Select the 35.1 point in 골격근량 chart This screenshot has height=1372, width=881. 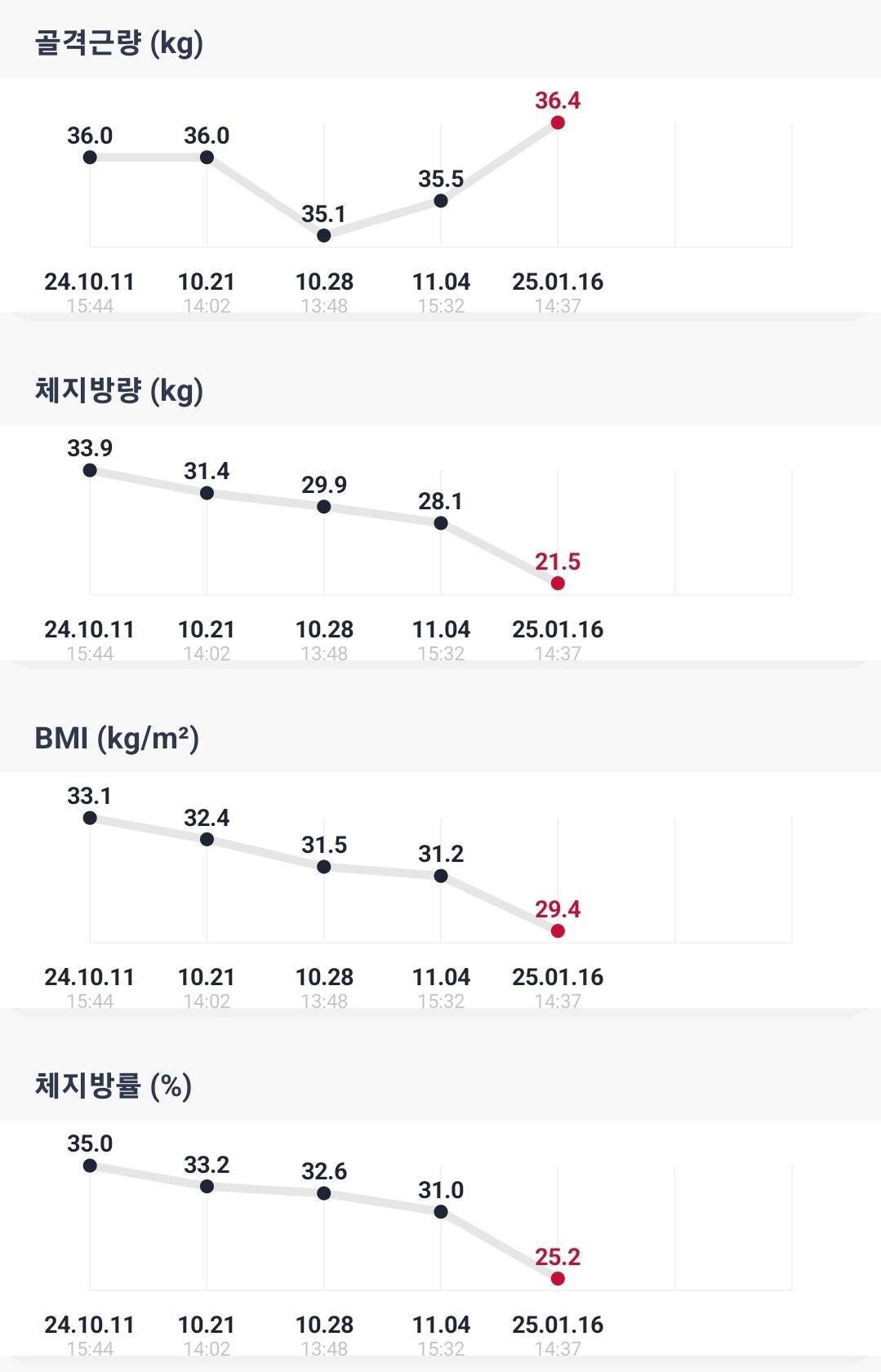(x=324, y=235)
